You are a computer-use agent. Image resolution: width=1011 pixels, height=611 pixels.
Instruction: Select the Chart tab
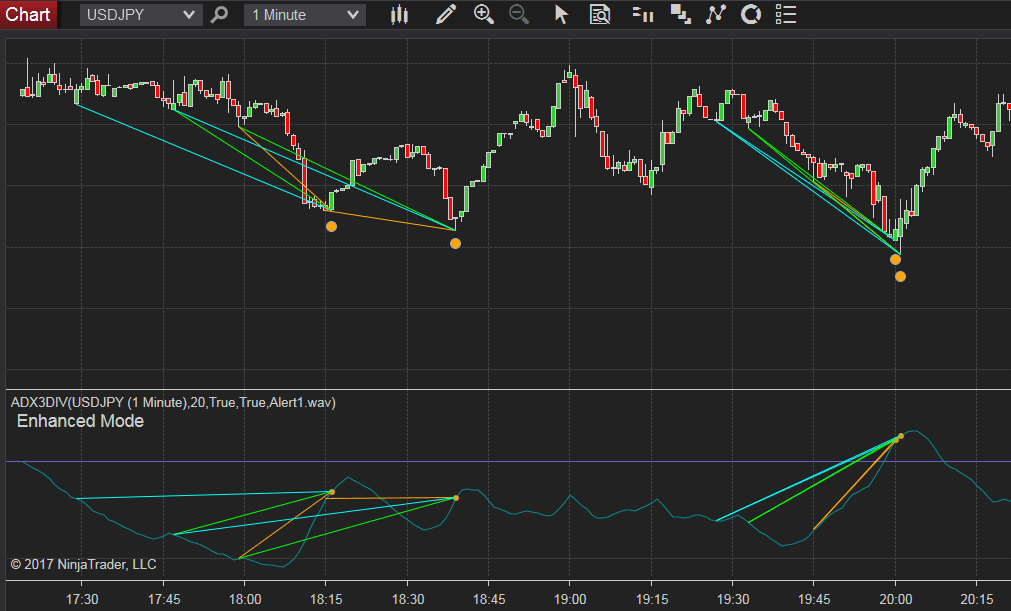point(27,14)
